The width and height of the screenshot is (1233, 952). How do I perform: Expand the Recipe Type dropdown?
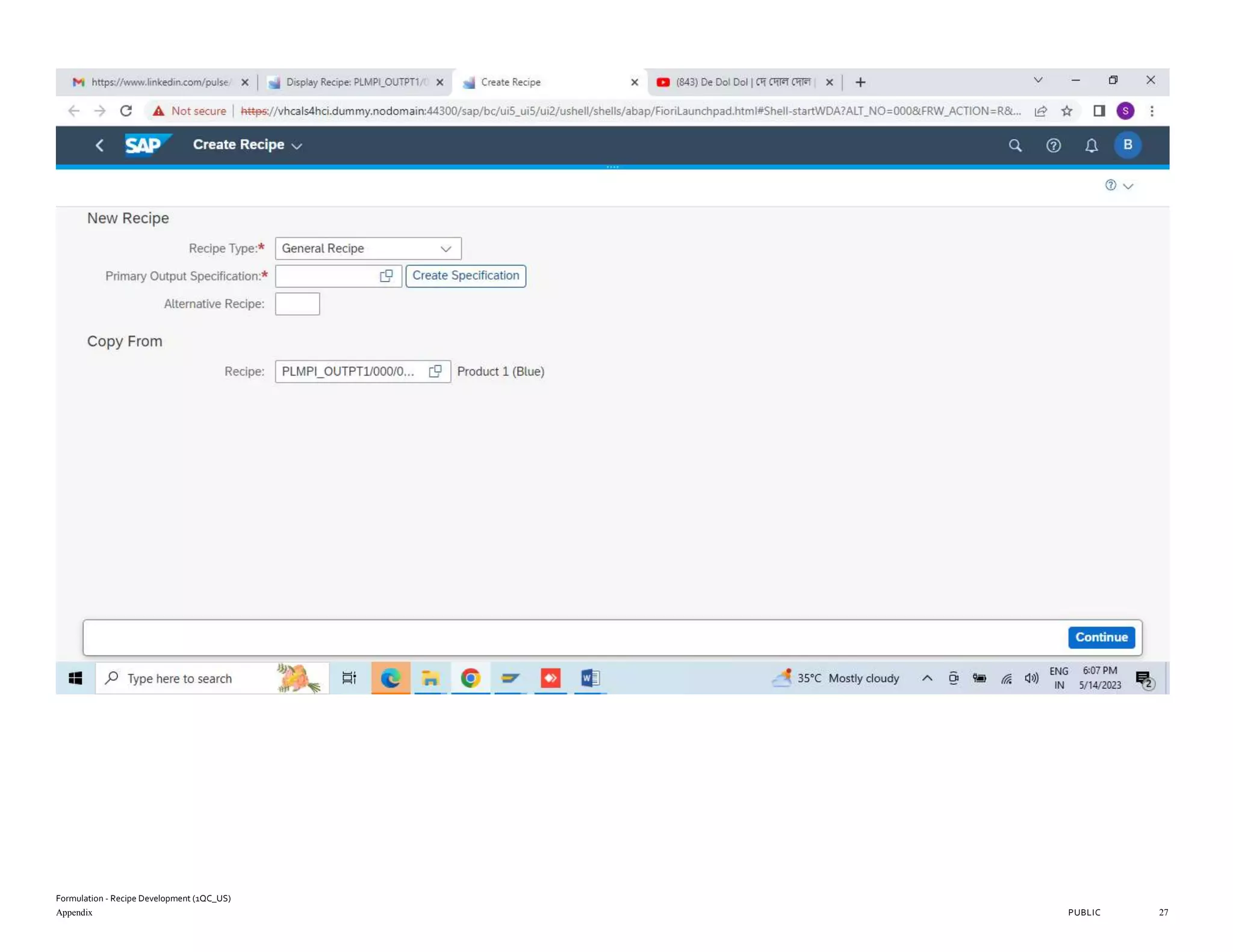point(446,249)
